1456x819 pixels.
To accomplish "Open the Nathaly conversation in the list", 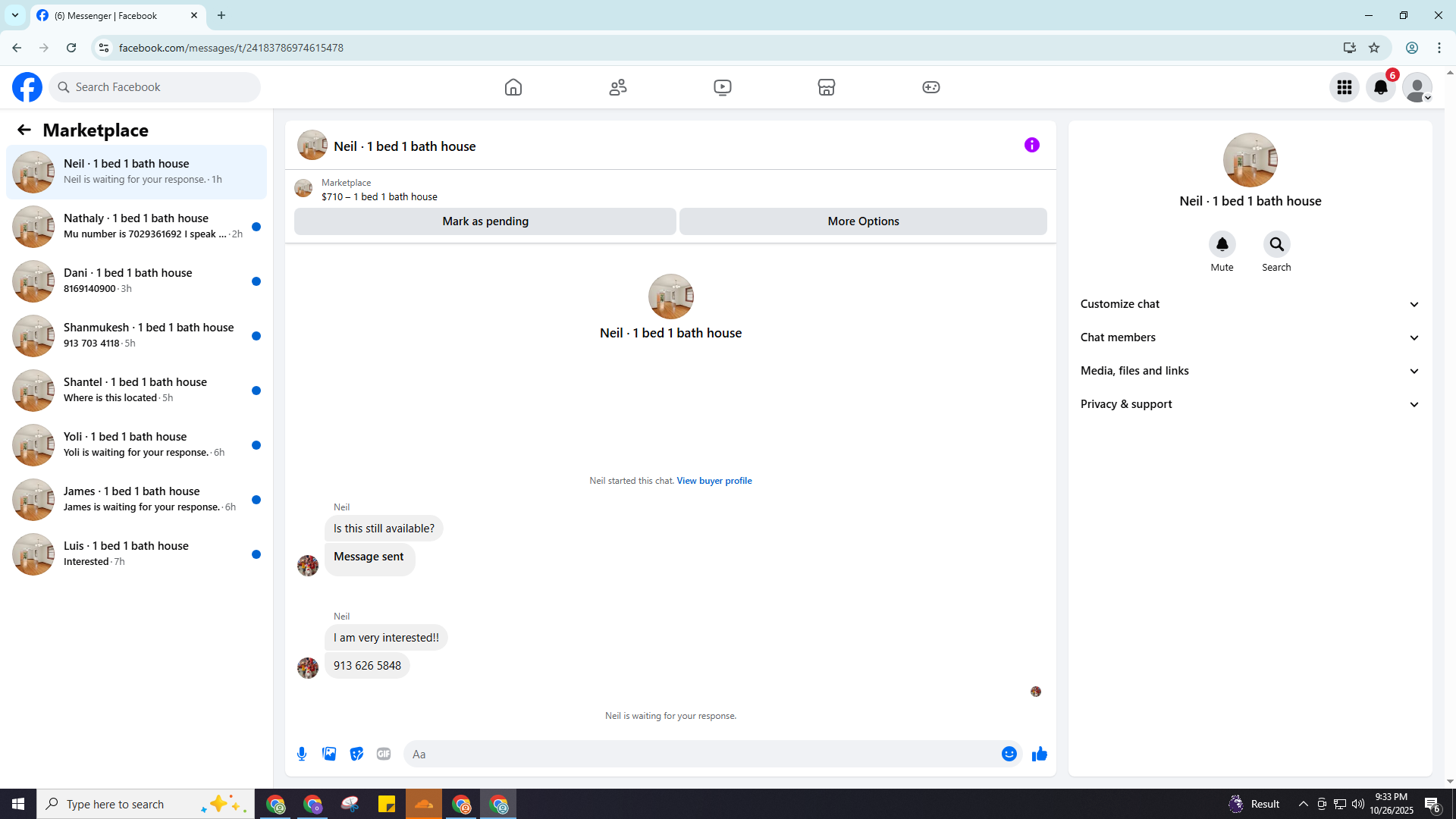I will 136,226.
